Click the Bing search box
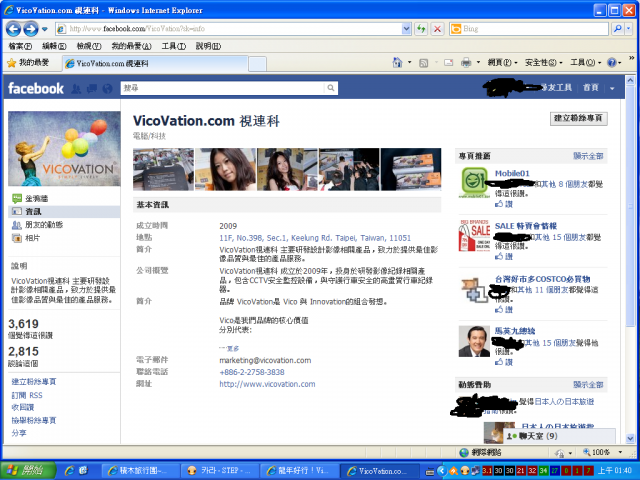Screen dimensions: 640x480 529,29
